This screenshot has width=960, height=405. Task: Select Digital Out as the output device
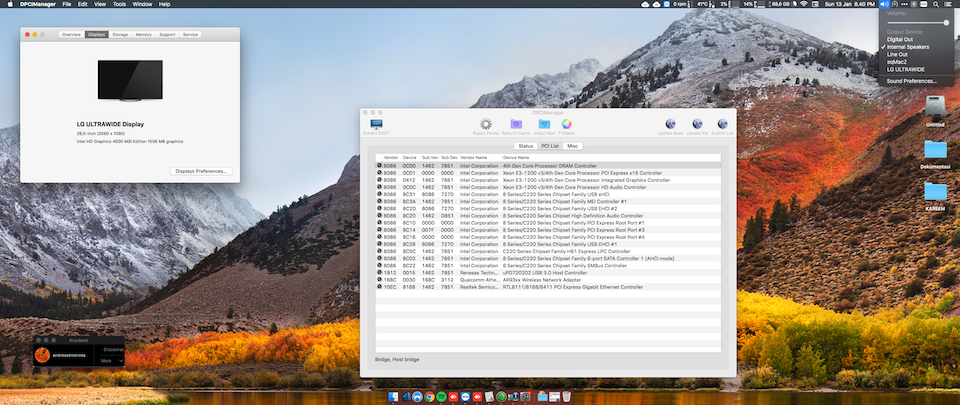point(900,39)
